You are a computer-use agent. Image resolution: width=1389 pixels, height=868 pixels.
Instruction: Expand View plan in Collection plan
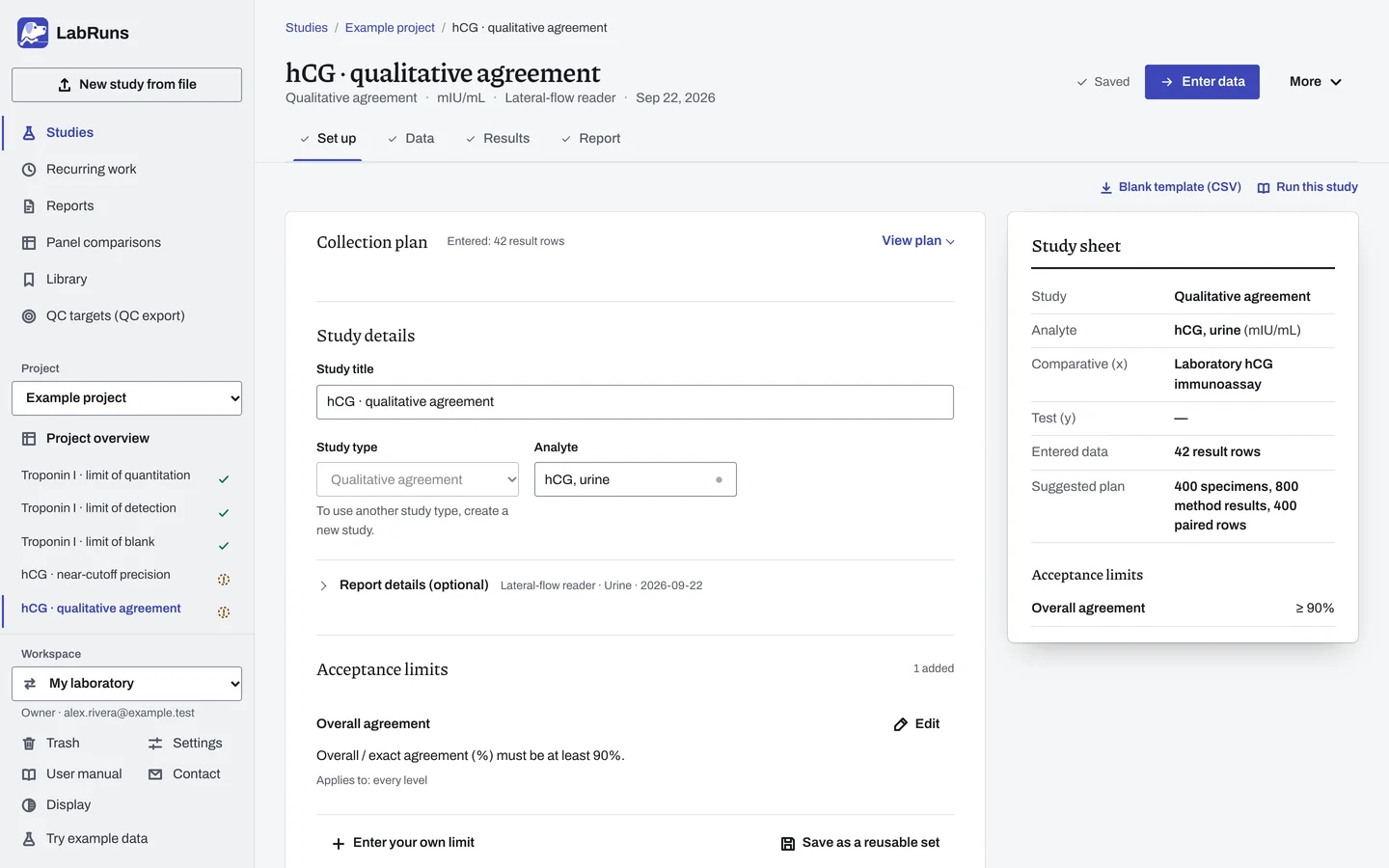tap(918, 241)
